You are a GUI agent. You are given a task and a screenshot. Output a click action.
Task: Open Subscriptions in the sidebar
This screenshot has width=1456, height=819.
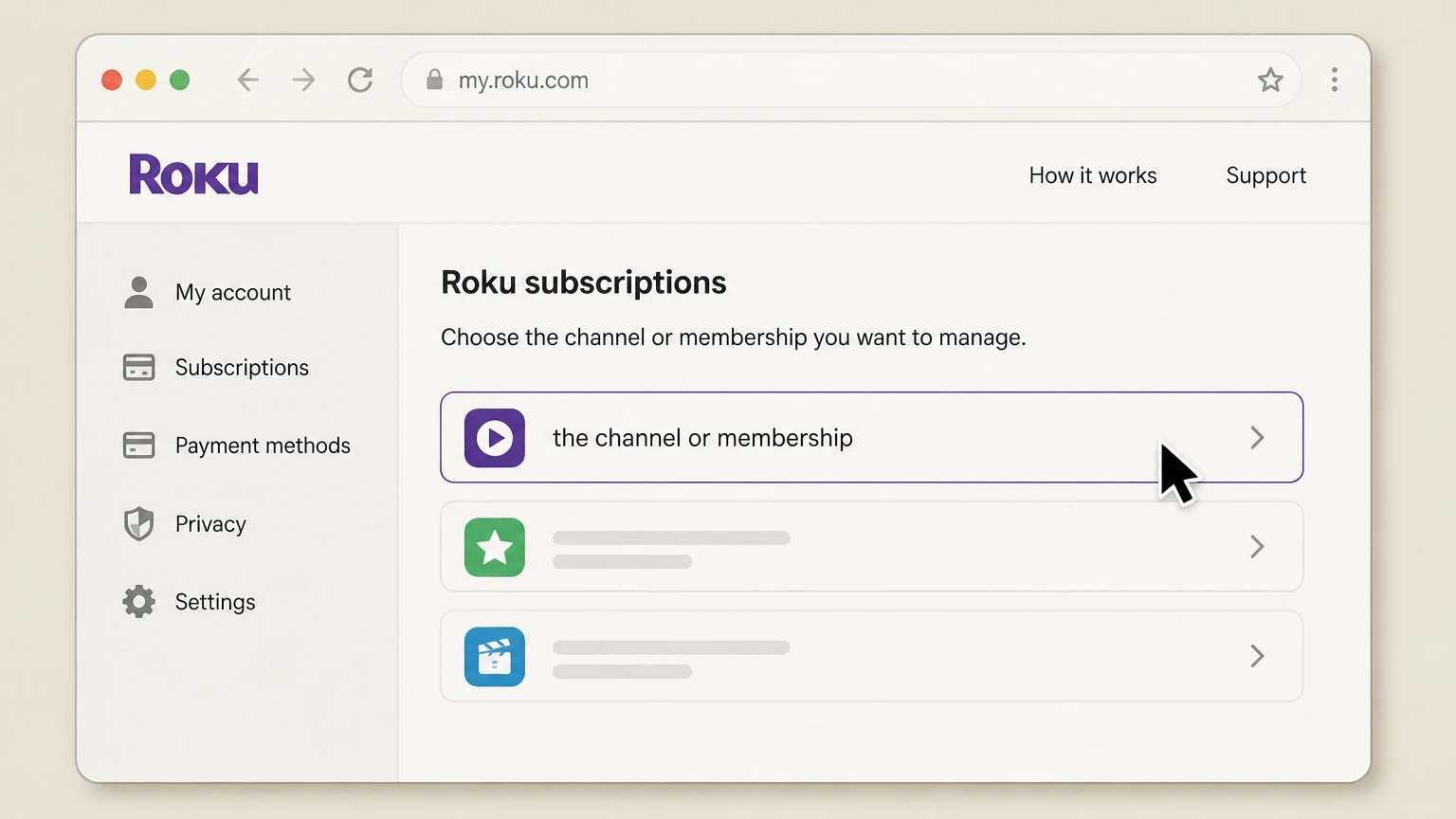242,368
